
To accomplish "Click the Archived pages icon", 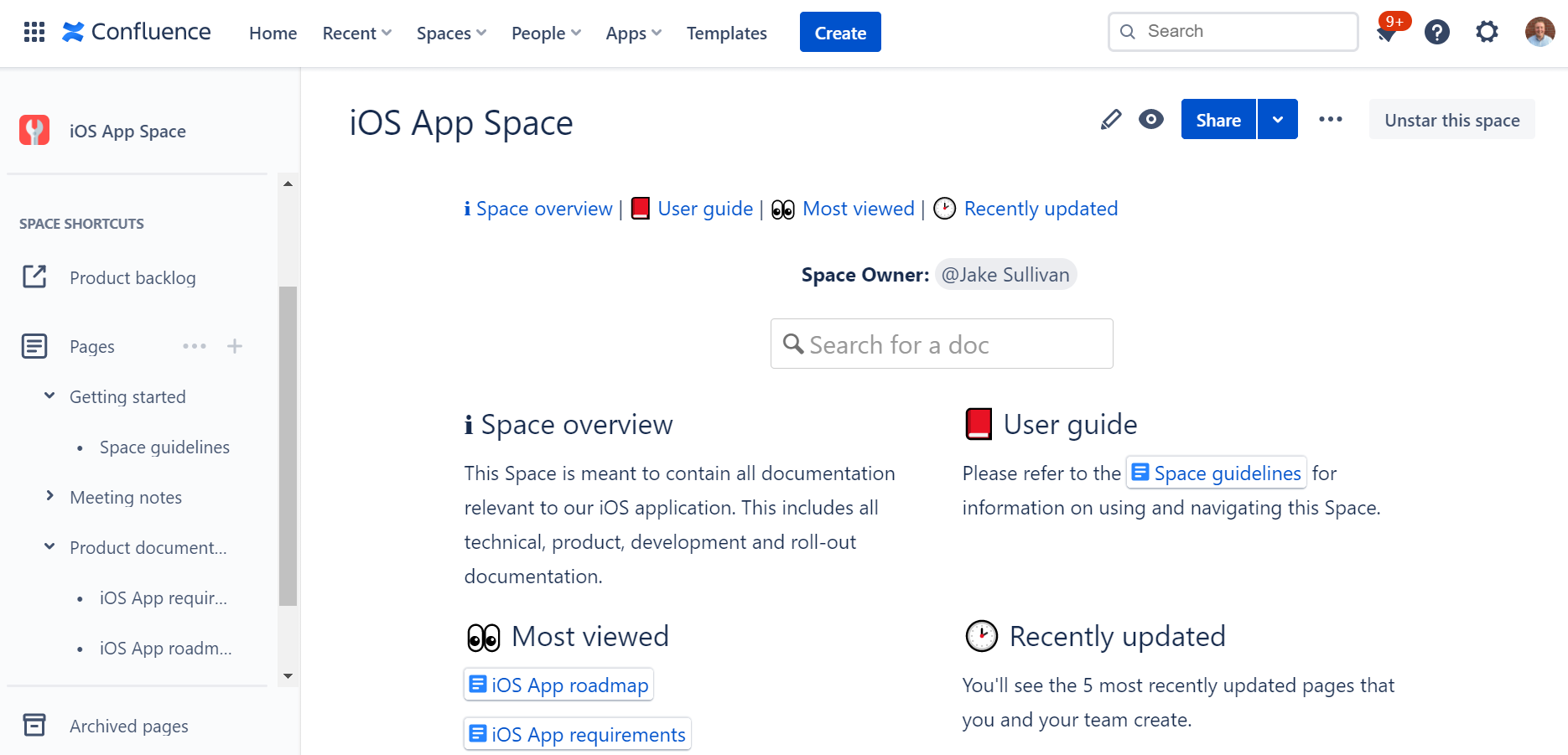I will click(x=34, y=725).
